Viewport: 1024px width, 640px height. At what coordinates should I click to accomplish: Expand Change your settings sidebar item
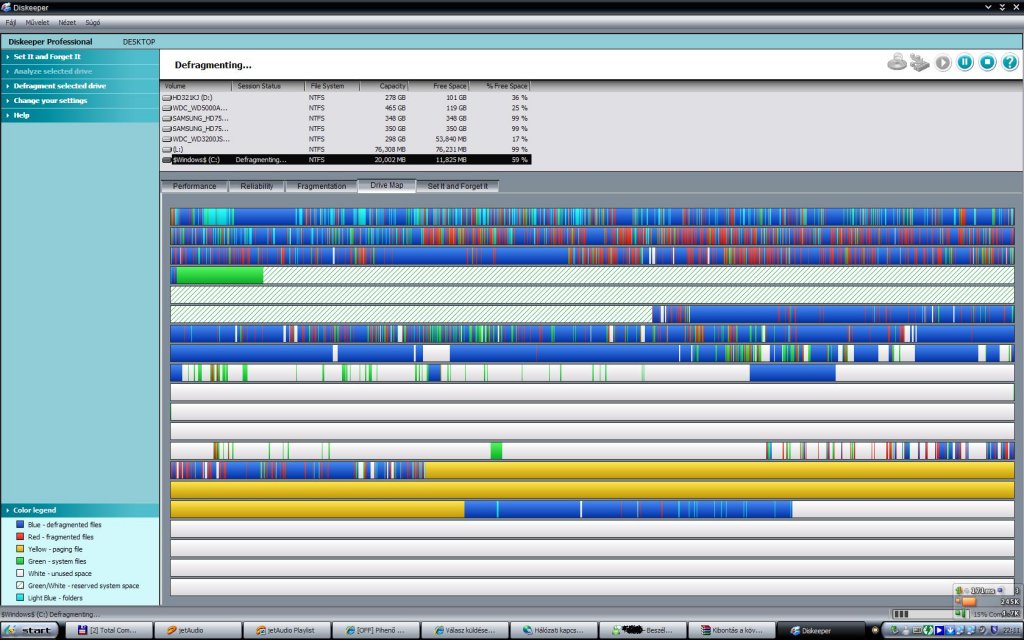(x=80, y=101)
